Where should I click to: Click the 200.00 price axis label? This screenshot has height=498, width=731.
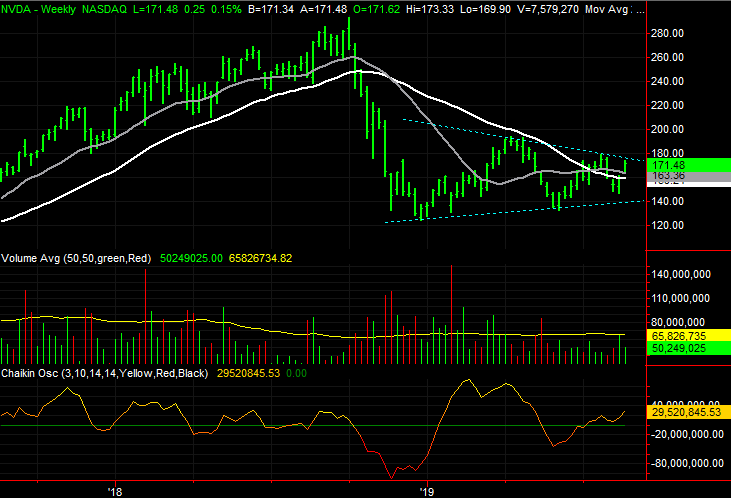[667, 129]
